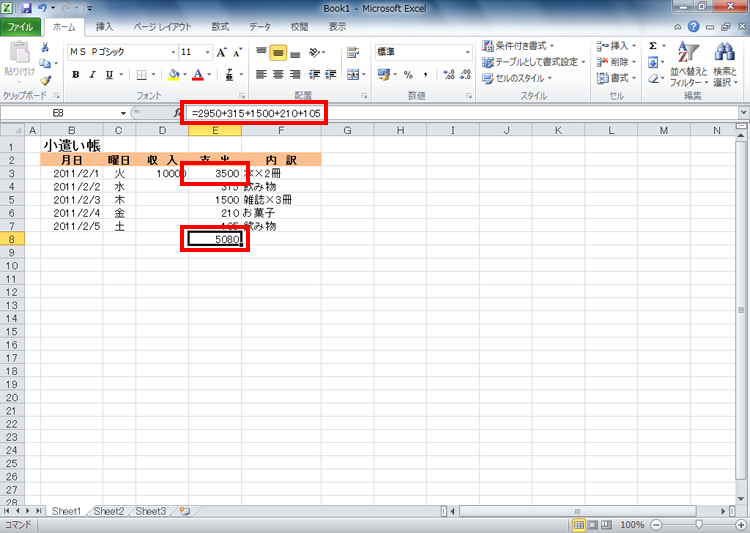Click the Clear eraser icon

[x=653, y=78]
